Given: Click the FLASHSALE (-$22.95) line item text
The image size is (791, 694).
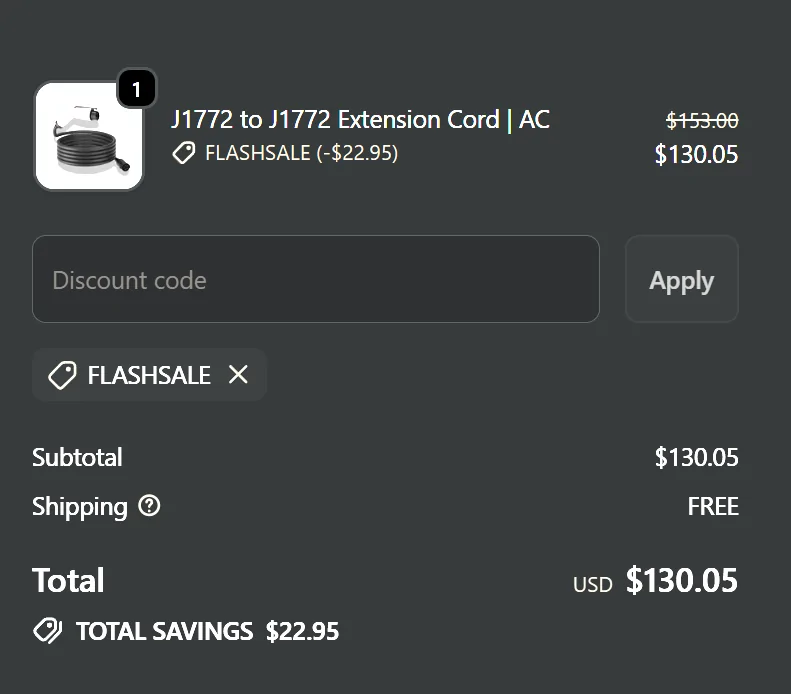Looking at the screenshot, I should [x=301, y=153].
